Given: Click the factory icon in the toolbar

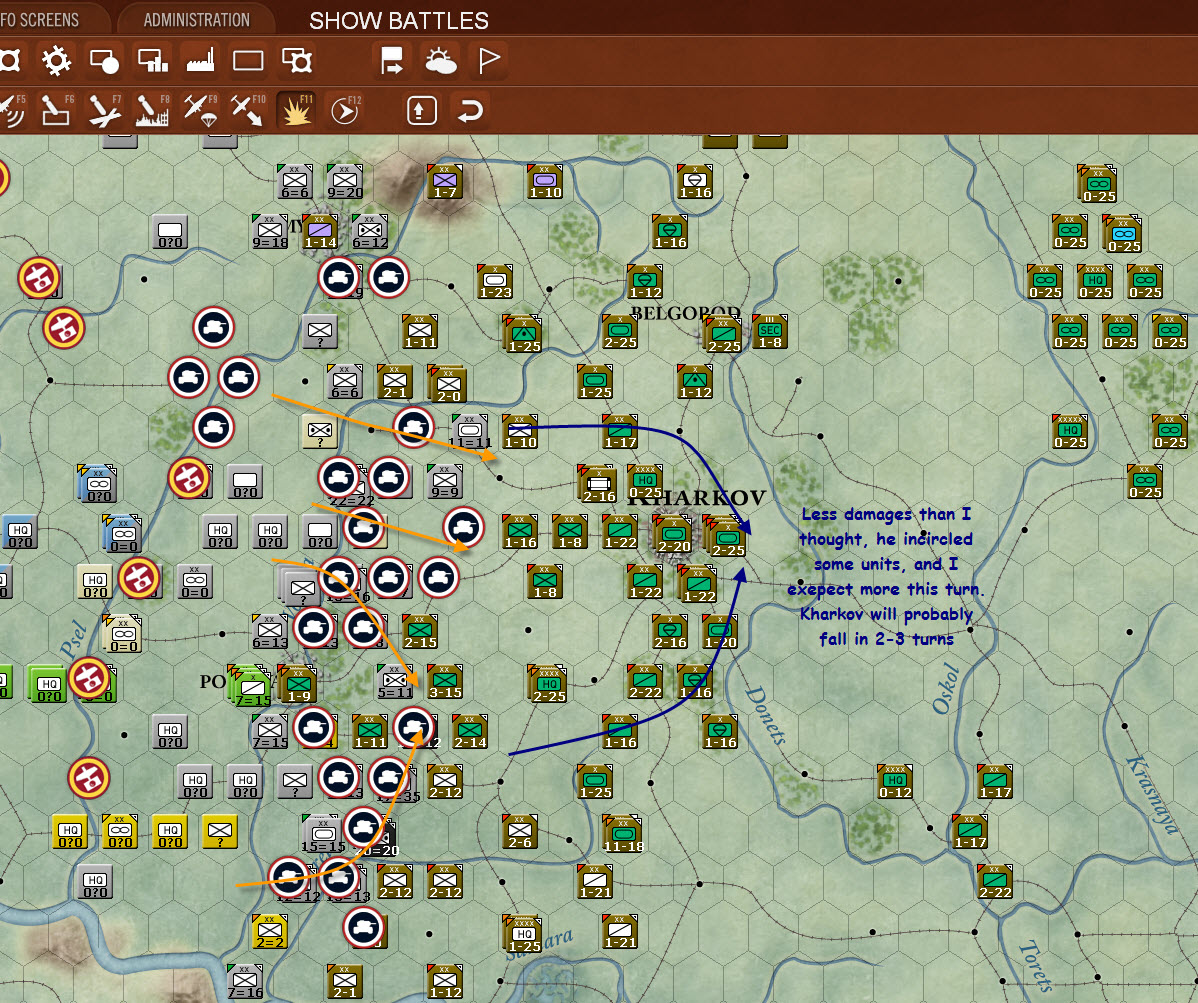Looking at the screenshot, I should click(x=200, y=60).
